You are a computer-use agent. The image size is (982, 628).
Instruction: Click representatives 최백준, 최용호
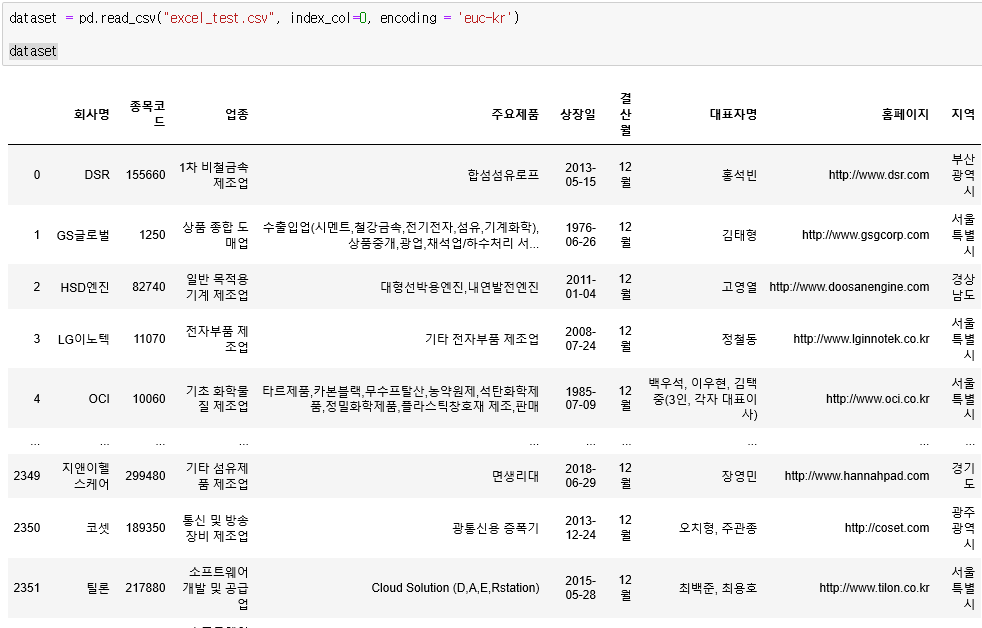(718, 588)
